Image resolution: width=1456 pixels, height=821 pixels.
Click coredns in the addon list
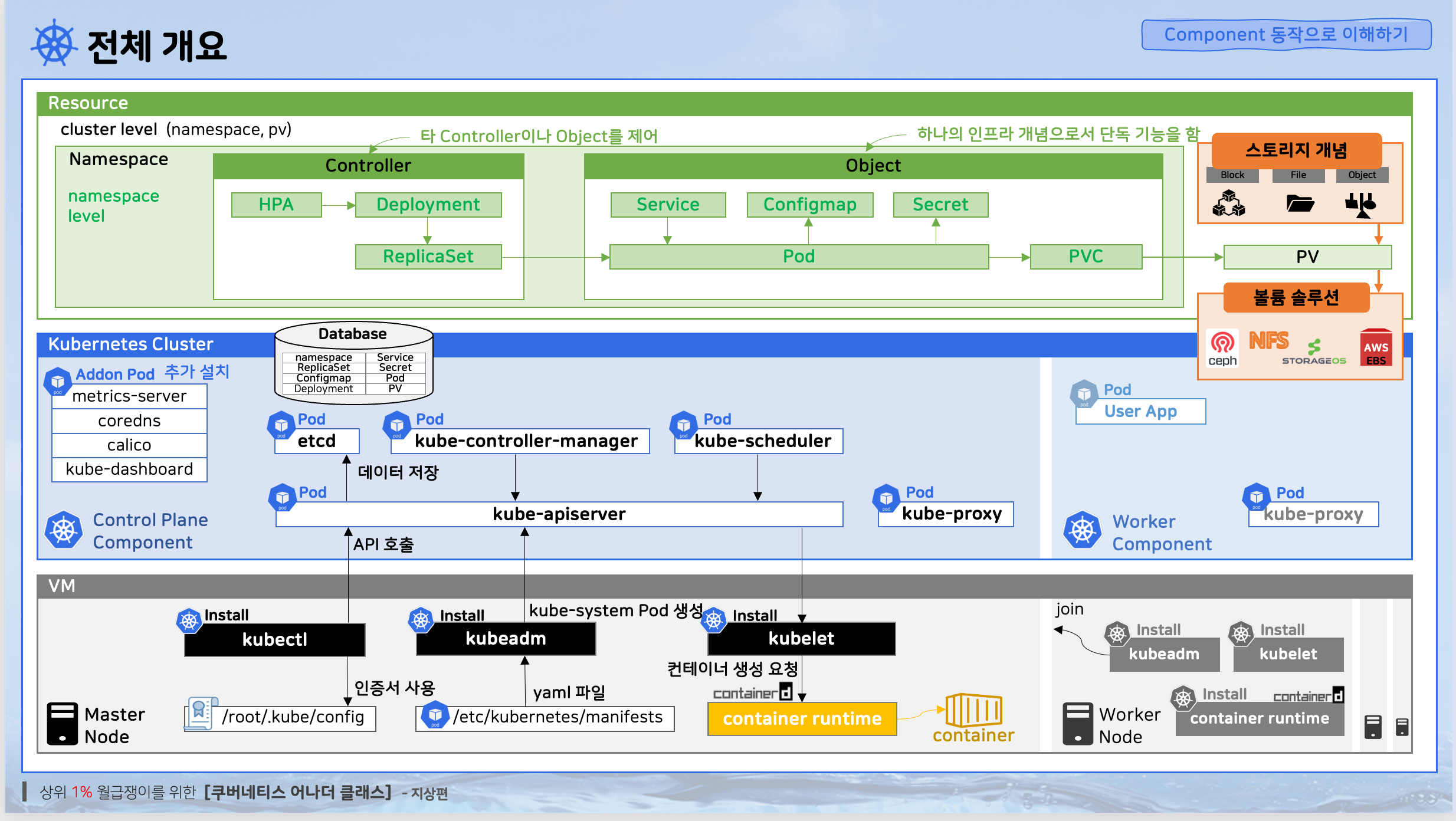click(x=129, y=421)
